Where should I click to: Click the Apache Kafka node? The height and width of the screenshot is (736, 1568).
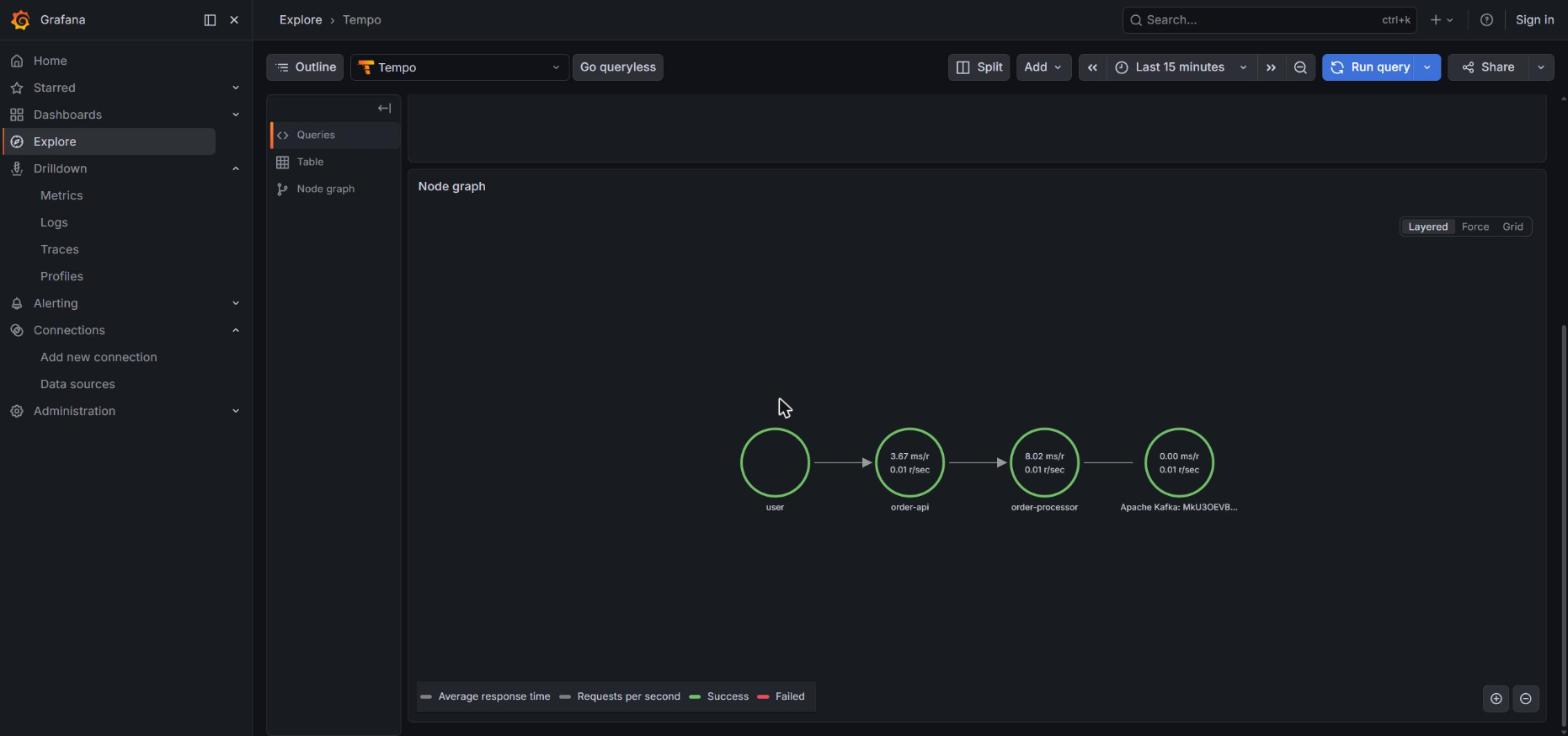click(x=1179, y=463)
